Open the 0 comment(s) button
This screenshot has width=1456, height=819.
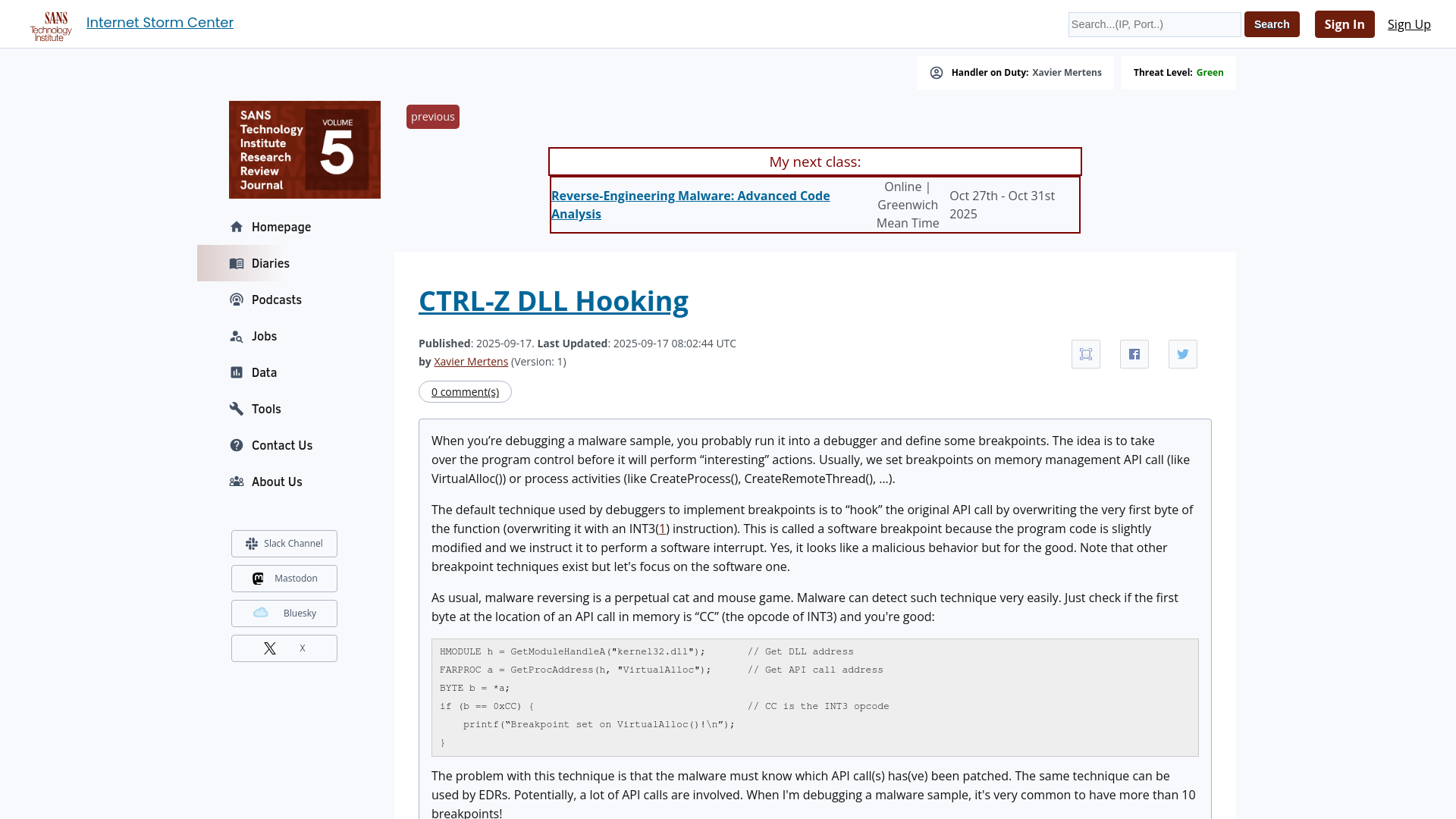pos(465,392)
